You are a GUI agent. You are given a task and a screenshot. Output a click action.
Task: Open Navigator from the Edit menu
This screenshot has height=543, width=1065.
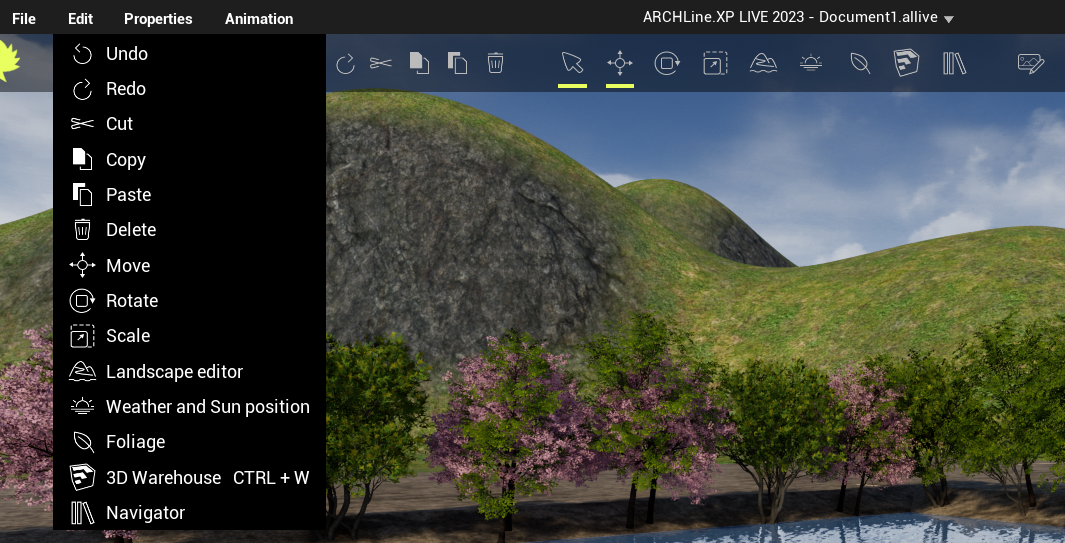coord(189,513)
